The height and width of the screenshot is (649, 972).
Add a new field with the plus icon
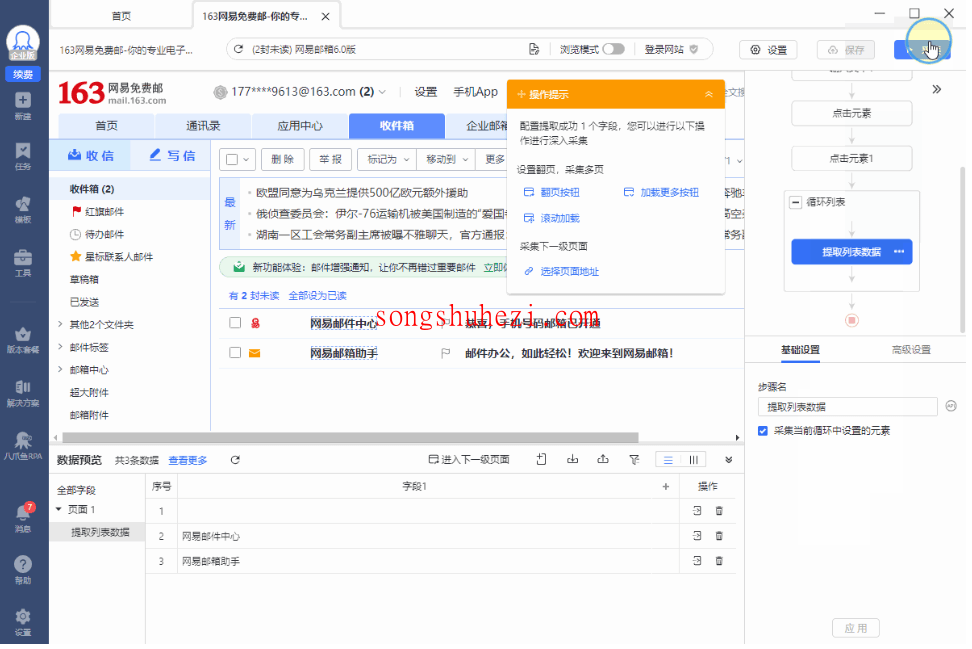666,487
